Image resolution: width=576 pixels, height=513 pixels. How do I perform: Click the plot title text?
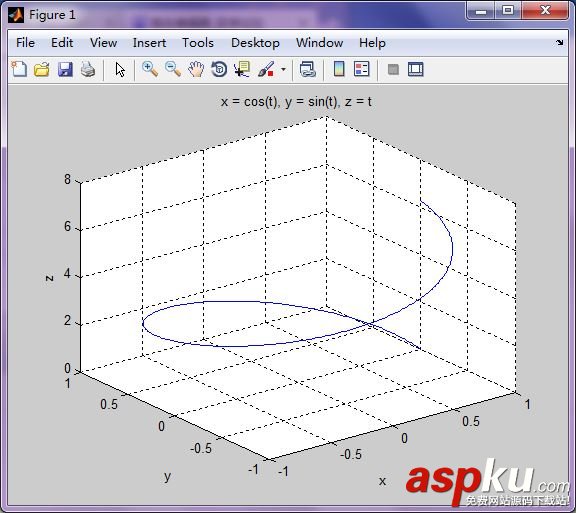pyautogui.click(x=296, y=102)
